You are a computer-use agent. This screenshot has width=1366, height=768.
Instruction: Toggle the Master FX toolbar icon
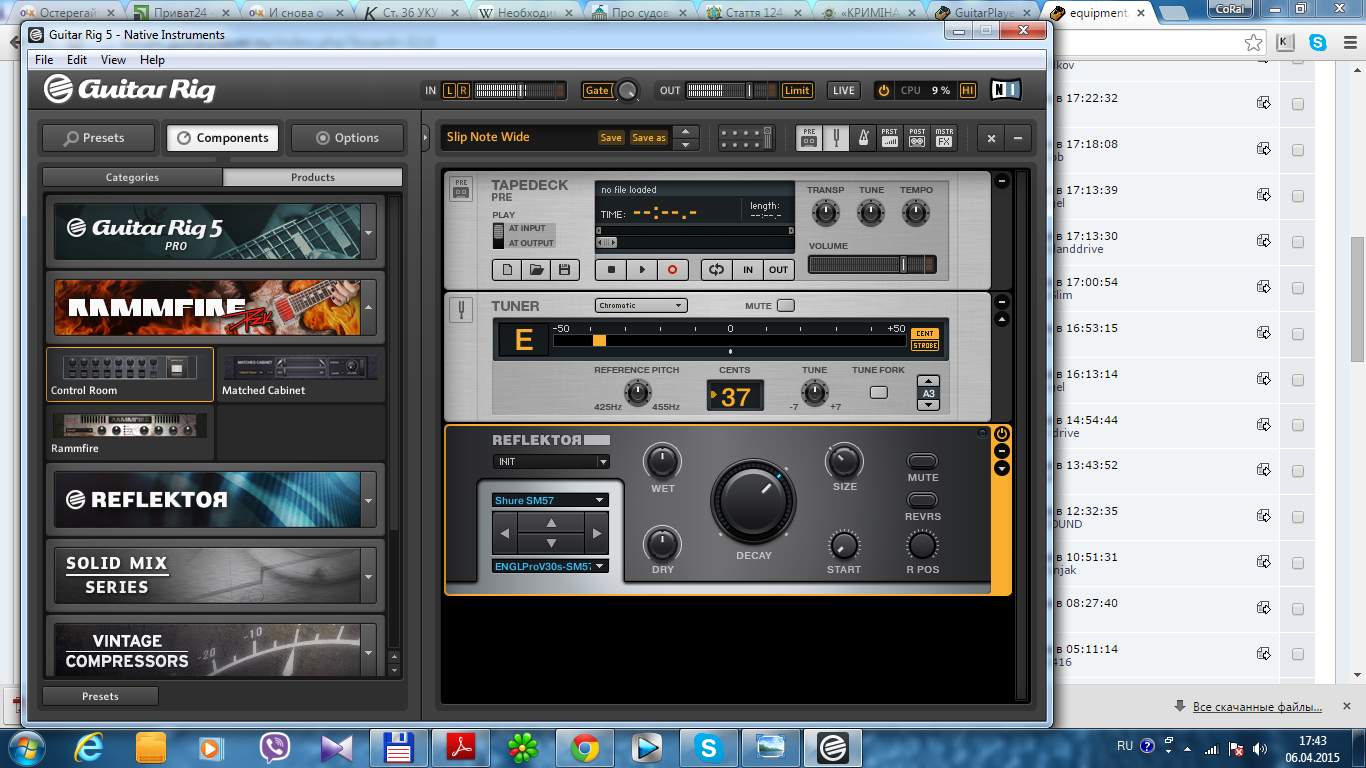pos(944,138)
